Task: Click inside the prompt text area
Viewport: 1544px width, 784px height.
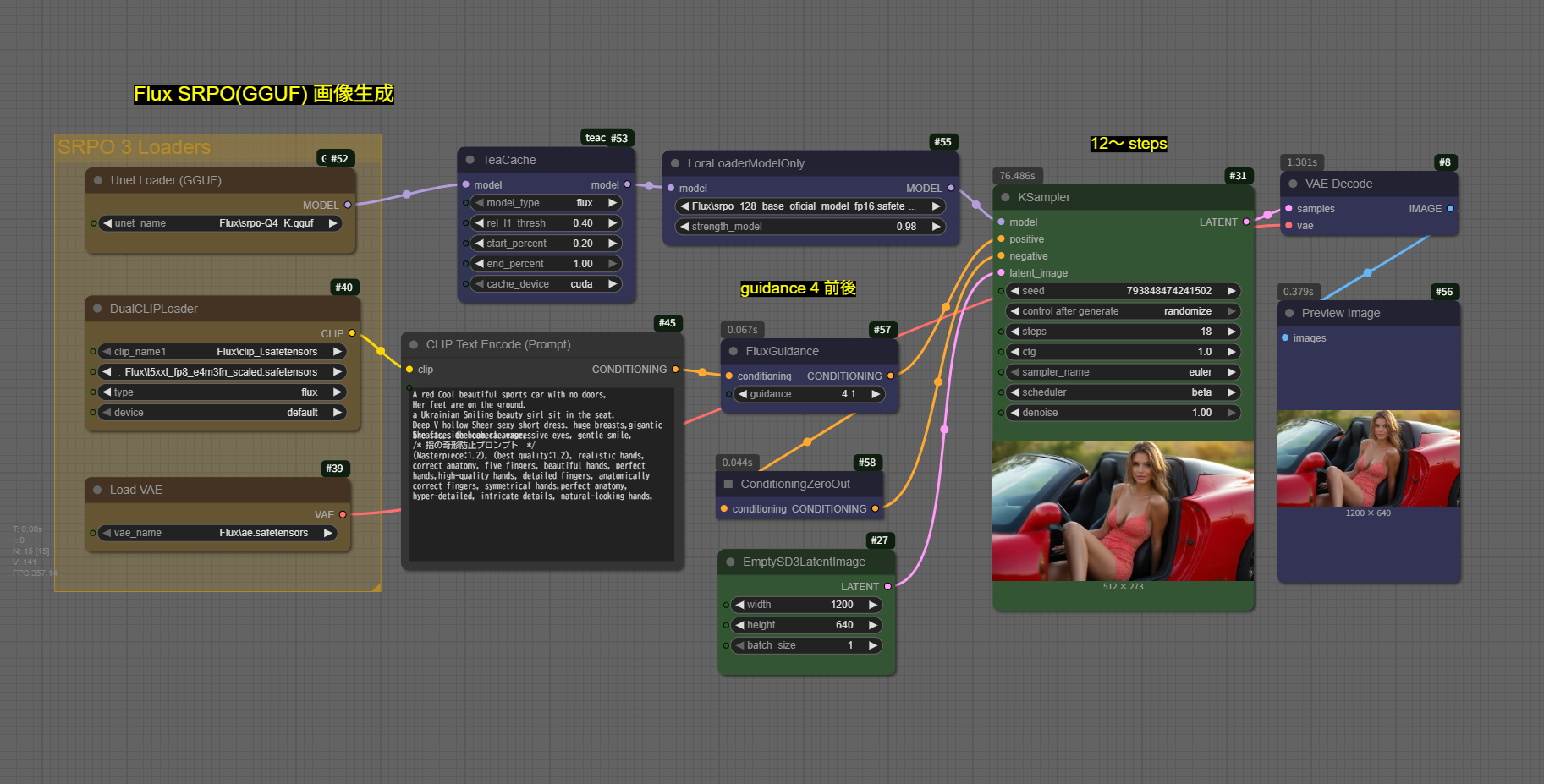Action: pyautogui.click(x=541, y=507)
